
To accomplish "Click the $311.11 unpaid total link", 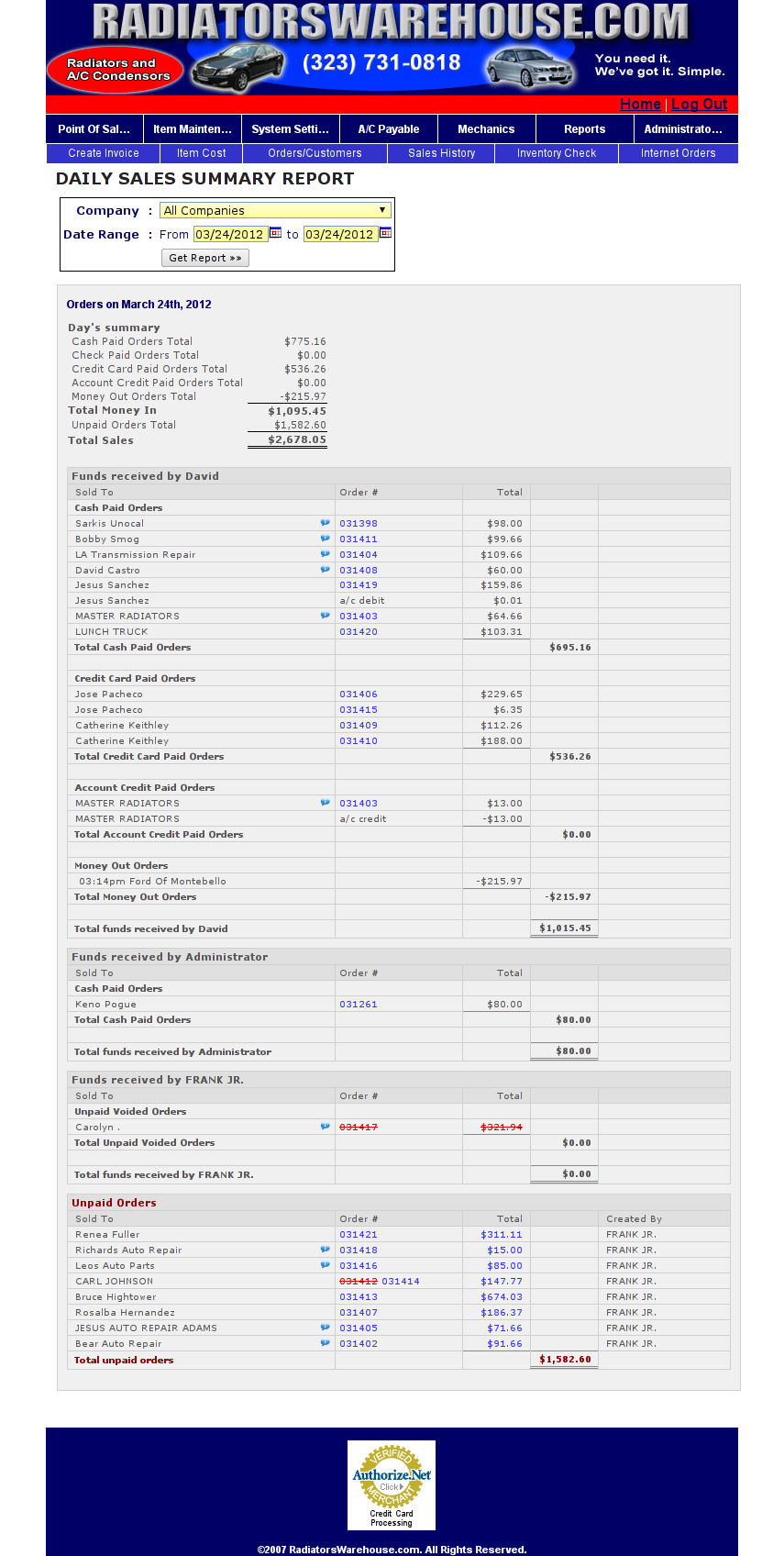I will pos(502,1235).
